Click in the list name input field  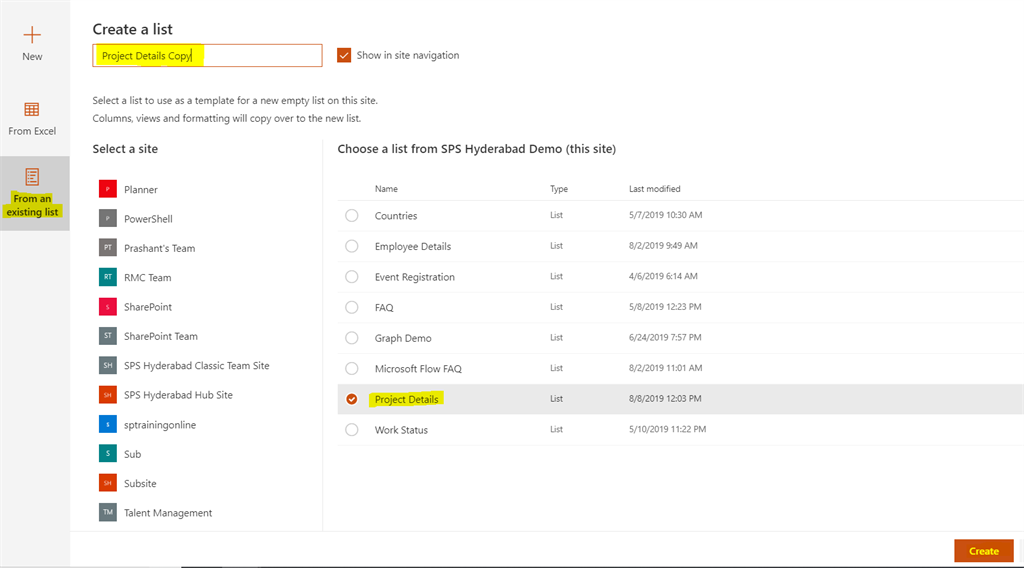pyautogui.click(x=207, y=55)
